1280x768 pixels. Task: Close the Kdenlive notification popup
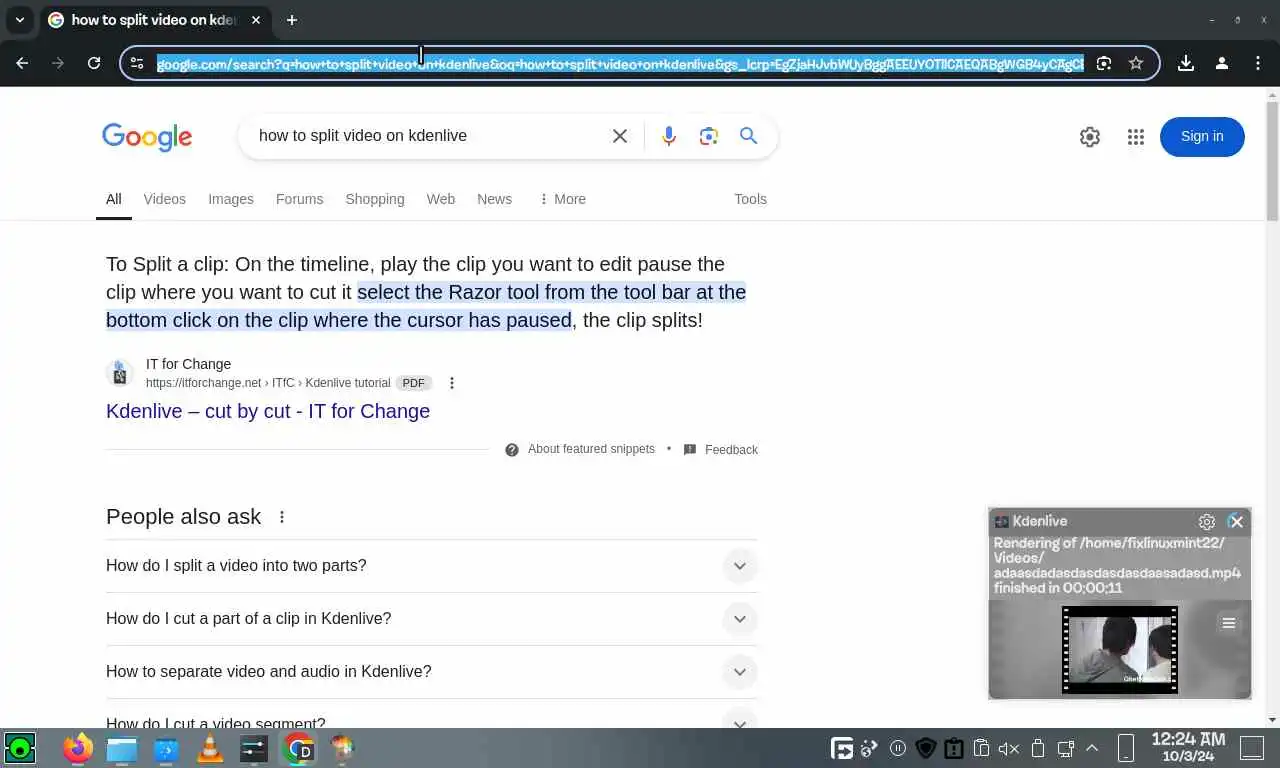point(1236,521)
